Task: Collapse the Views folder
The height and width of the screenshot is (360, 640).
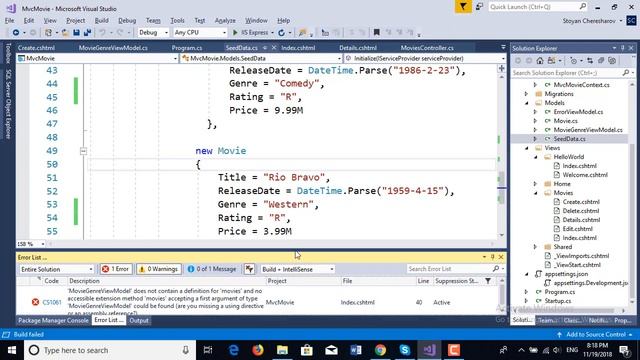Action: (x=527, y=148)
